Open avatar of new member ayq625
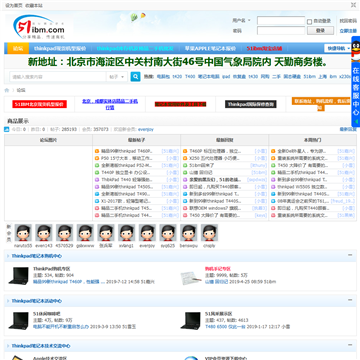Screen dimensions: 360x360 tap(168, 233)
